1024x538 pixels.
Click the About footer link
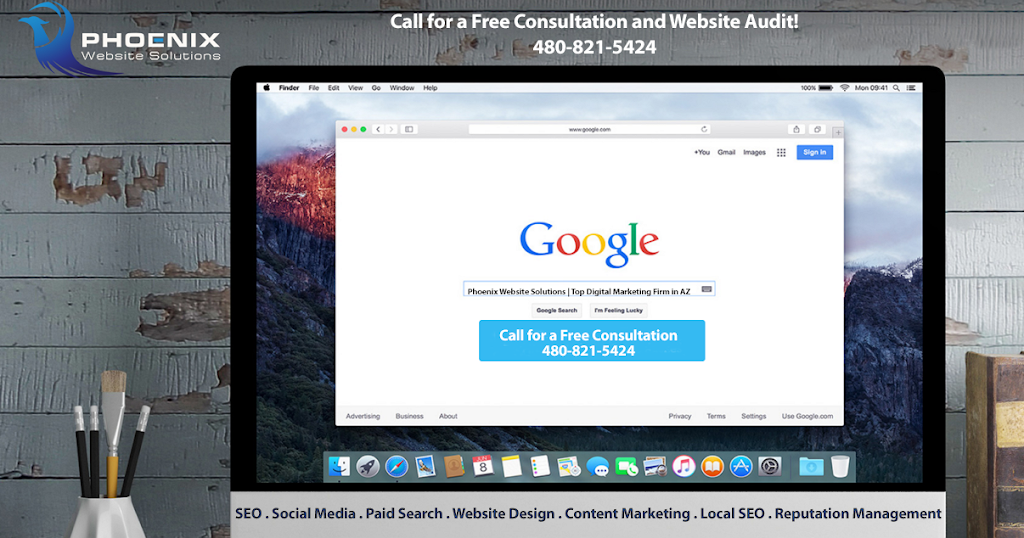point(448,416)
